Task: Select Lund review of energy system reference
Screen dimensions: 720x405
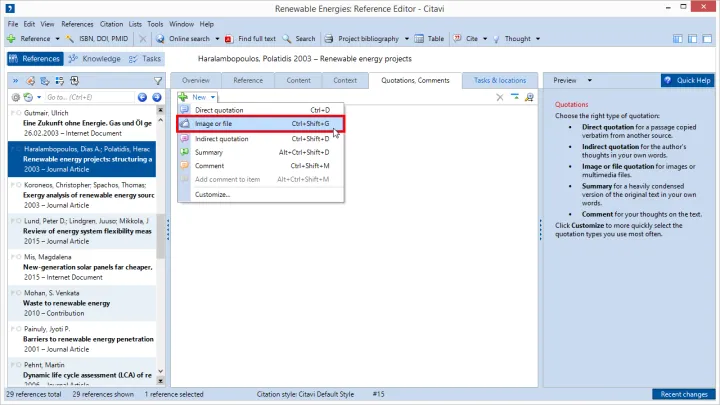Action: click(82, 231)
